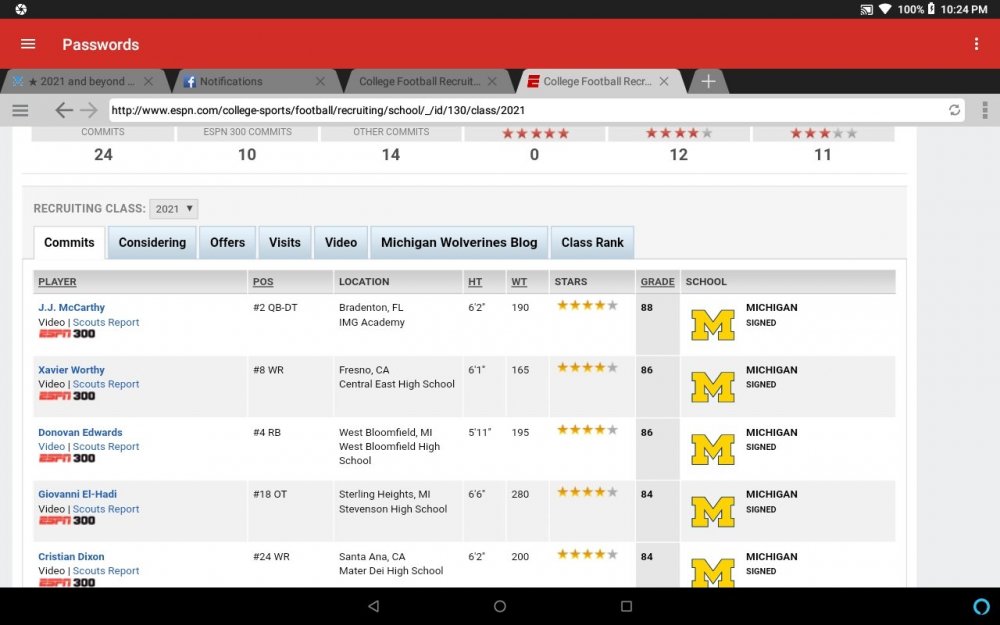Image resolution: width=1000 pixels, height=625 pixels.
Task: Switch to the '2021 and beyond' browser tab
Action: (x=82, y=81)
